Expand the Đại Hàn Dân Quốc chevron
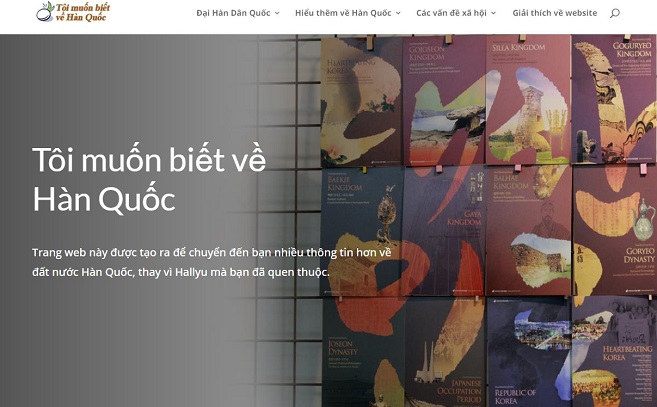This screenshot has height=407, width=657. click(x=277, y=13)
